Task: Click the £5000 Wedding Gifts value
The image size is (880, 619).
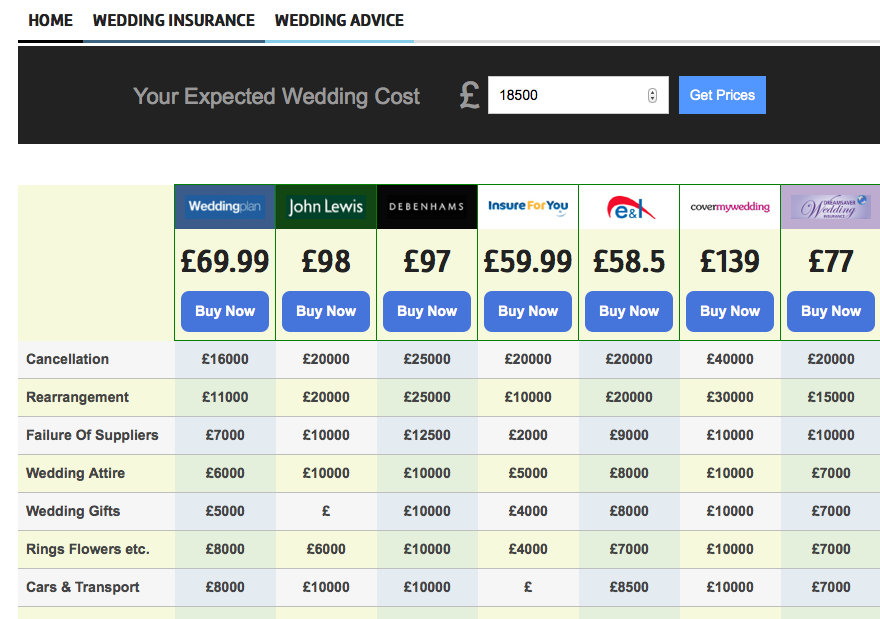Action: click(x=224, y=511)
